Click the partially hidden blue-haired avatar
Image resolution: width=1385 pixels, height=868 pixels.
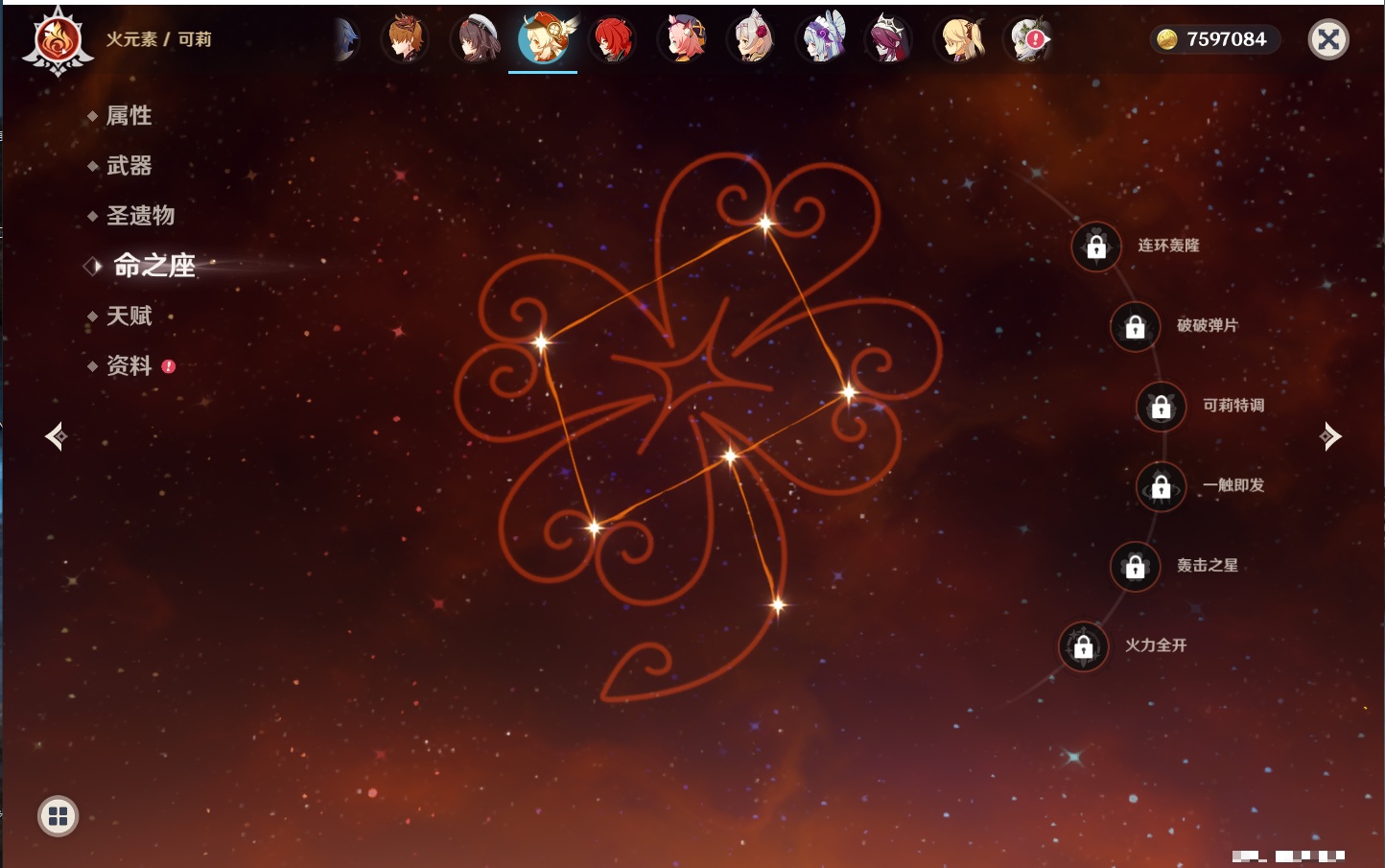(346, 39)
